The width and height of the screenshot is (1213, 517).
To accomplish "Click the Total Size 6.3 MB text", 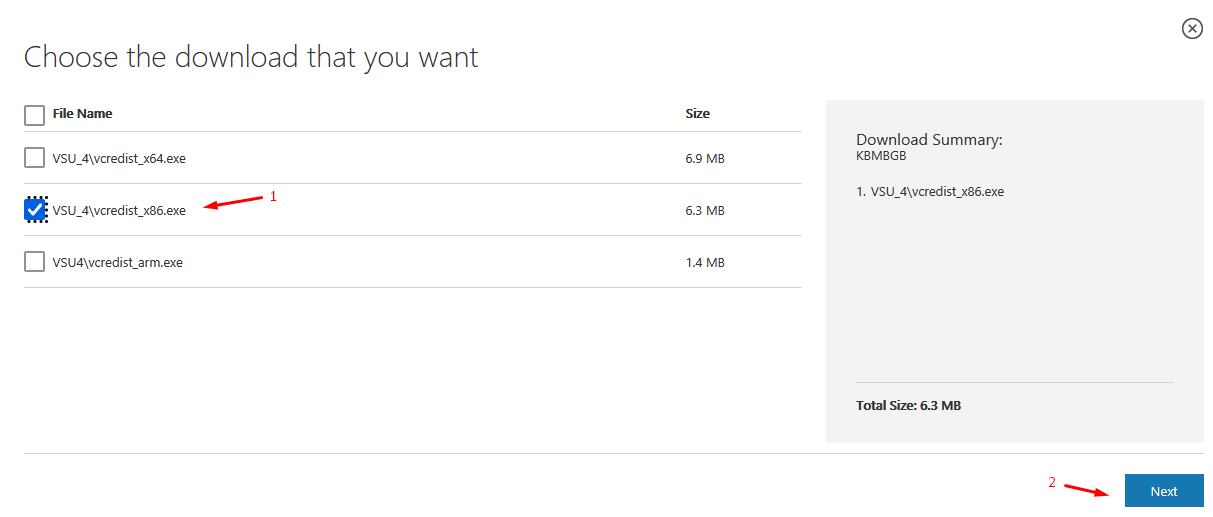I will [x=908, y=405].
